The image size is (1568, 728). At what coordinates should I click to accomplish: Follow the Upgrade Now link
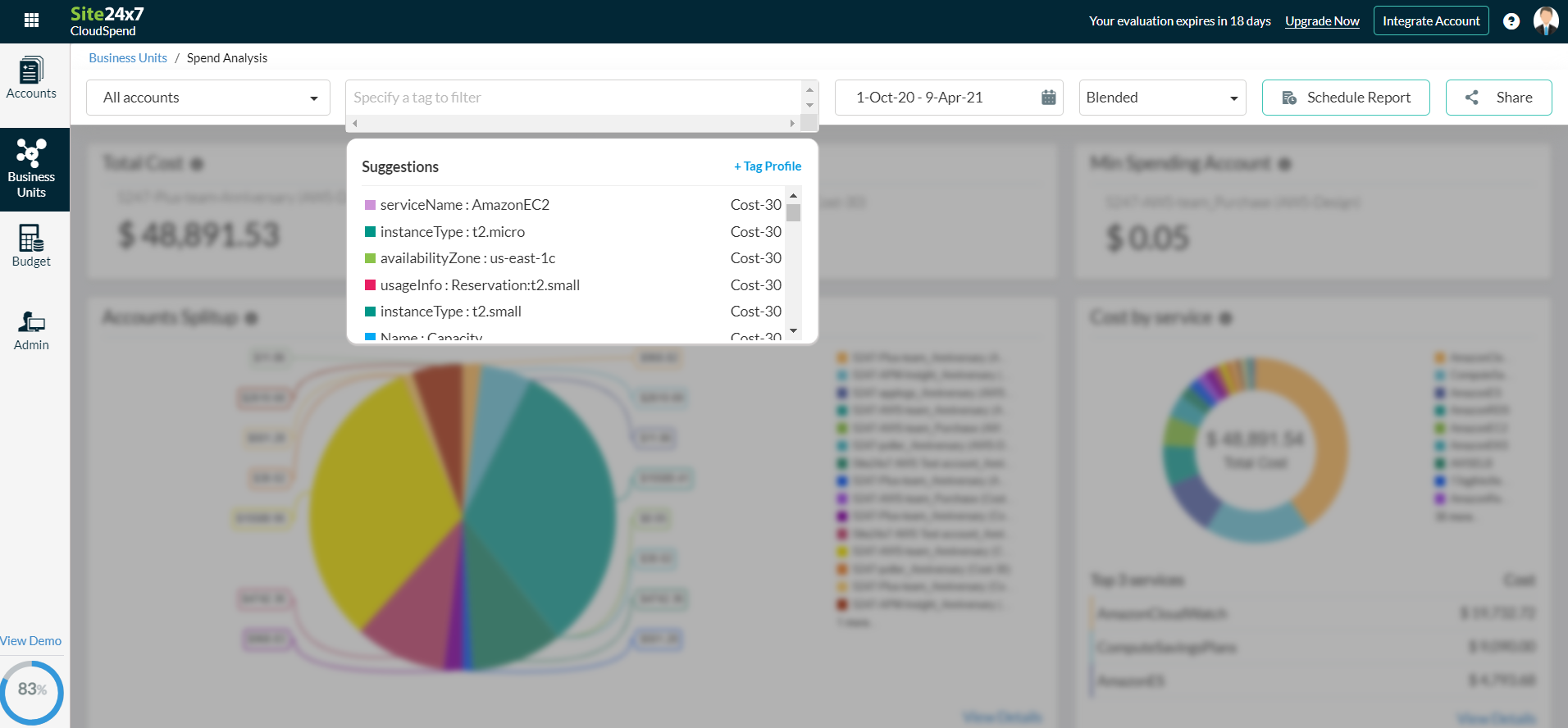(1322, 21)
